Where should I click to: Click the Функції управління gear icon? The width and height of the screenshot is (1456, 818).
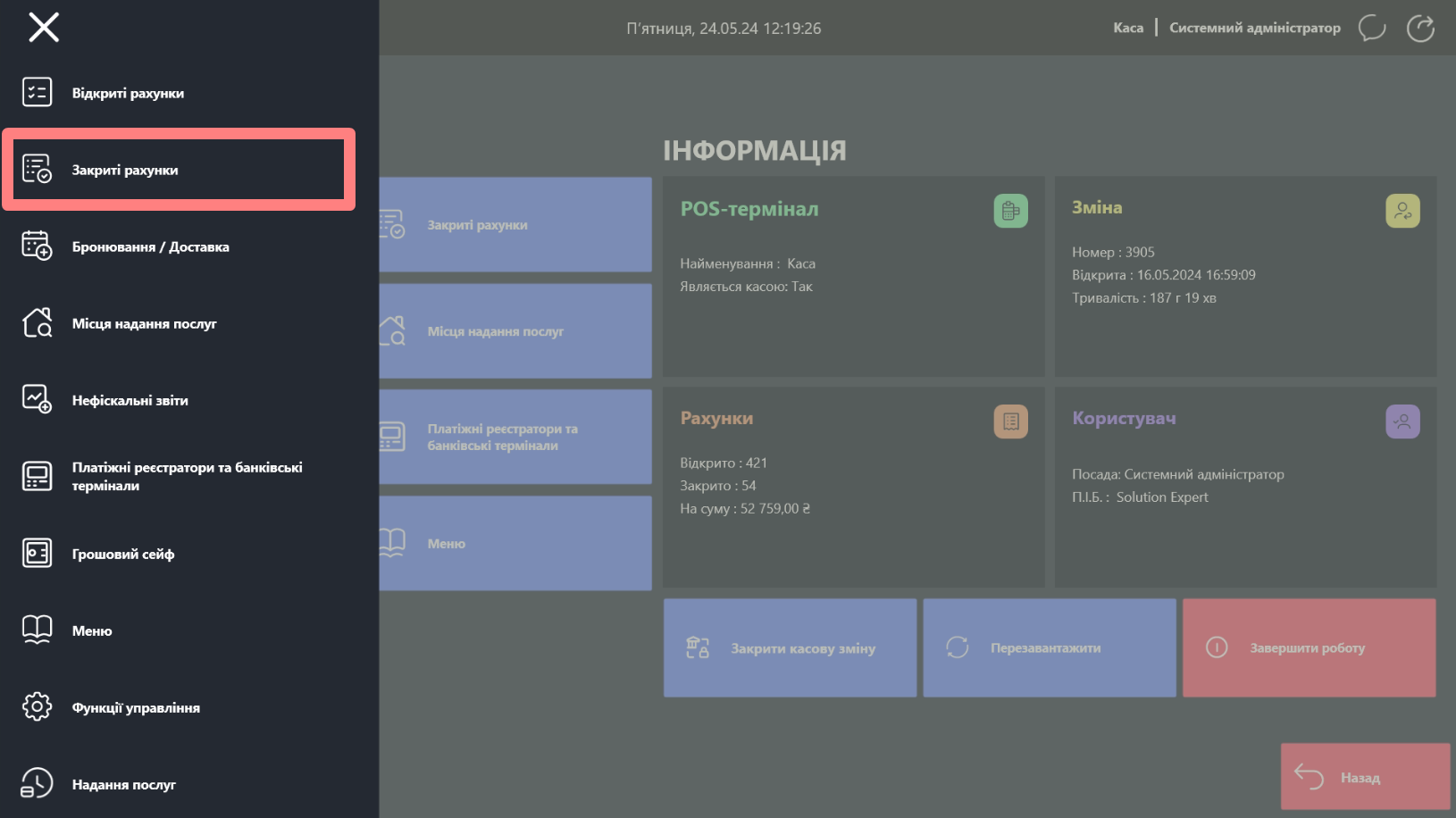click(x=37, y=706)
